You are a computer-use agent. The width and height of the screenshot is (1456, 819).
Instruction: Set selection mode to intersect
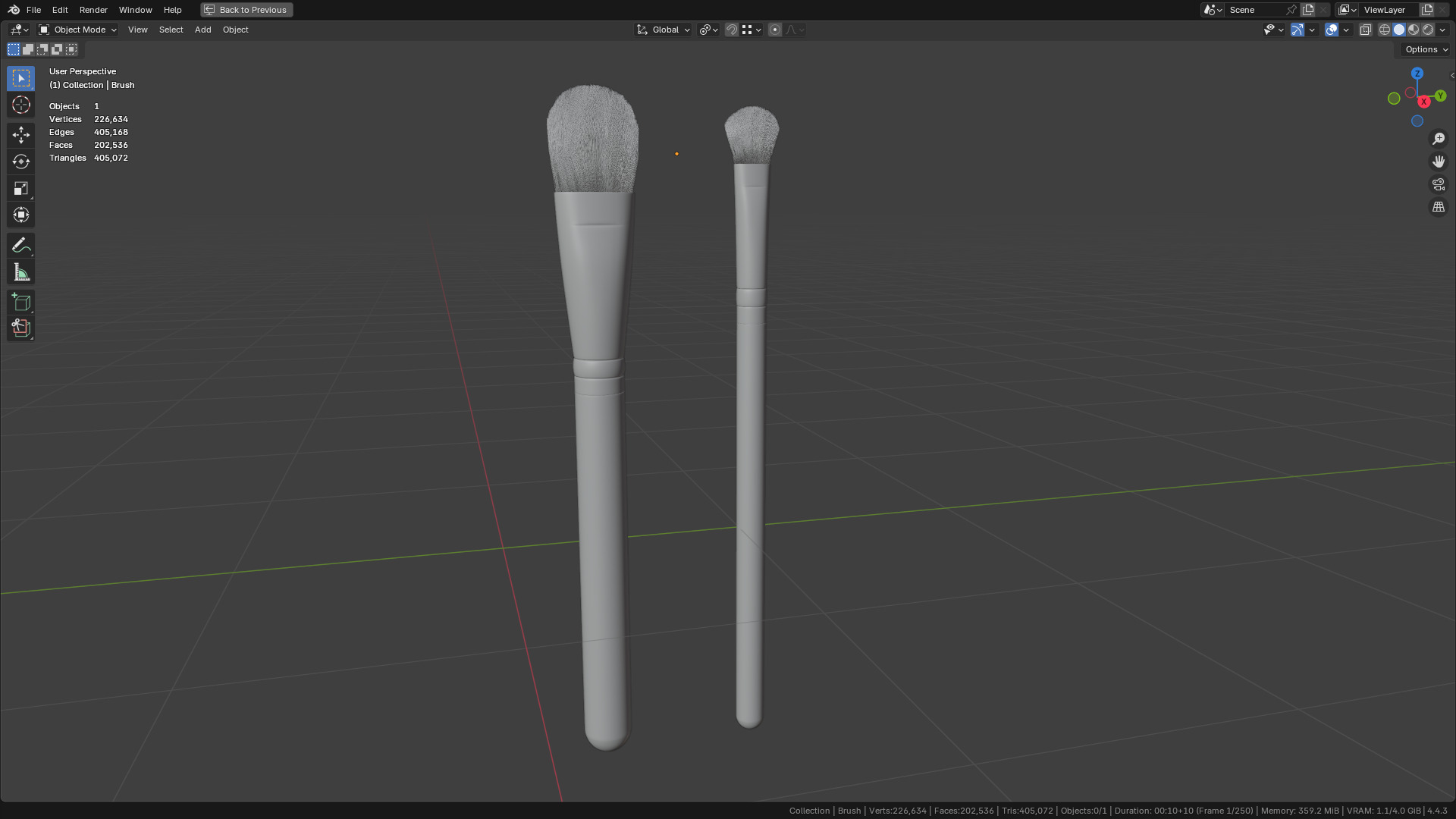[71, 49]
